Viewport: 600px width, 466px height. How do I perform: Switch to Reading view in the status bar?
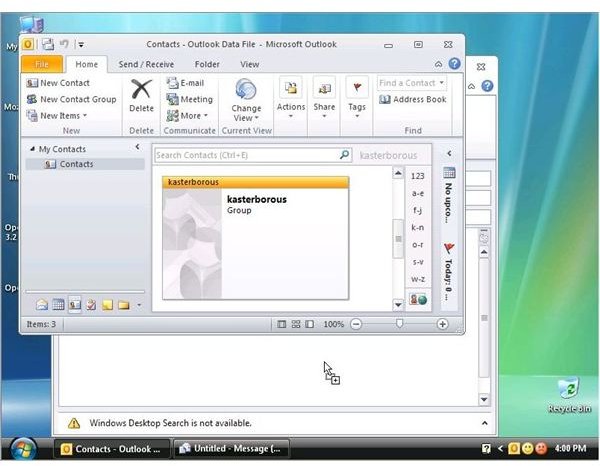coord(310,324)
